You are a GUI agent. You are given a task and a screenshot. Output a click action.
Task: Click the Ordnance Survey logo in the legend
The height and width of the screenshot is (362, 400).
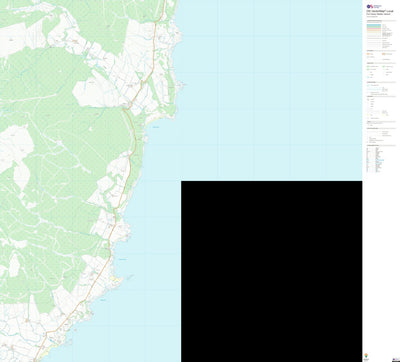tap(374, 6)
